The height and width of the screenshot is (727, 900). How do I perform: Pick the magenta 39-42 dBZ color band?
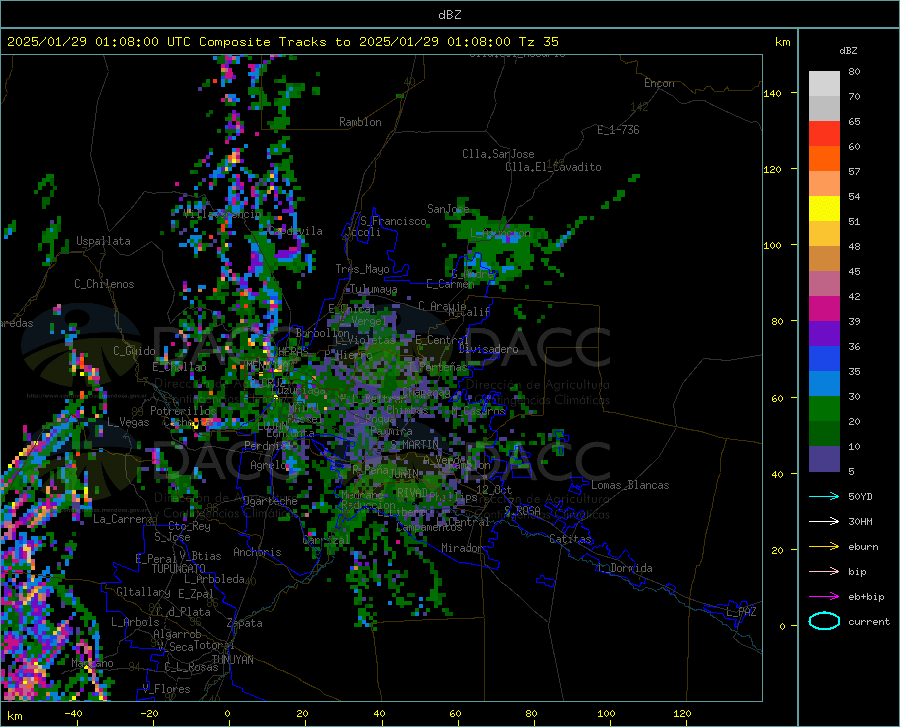[824, 309]
